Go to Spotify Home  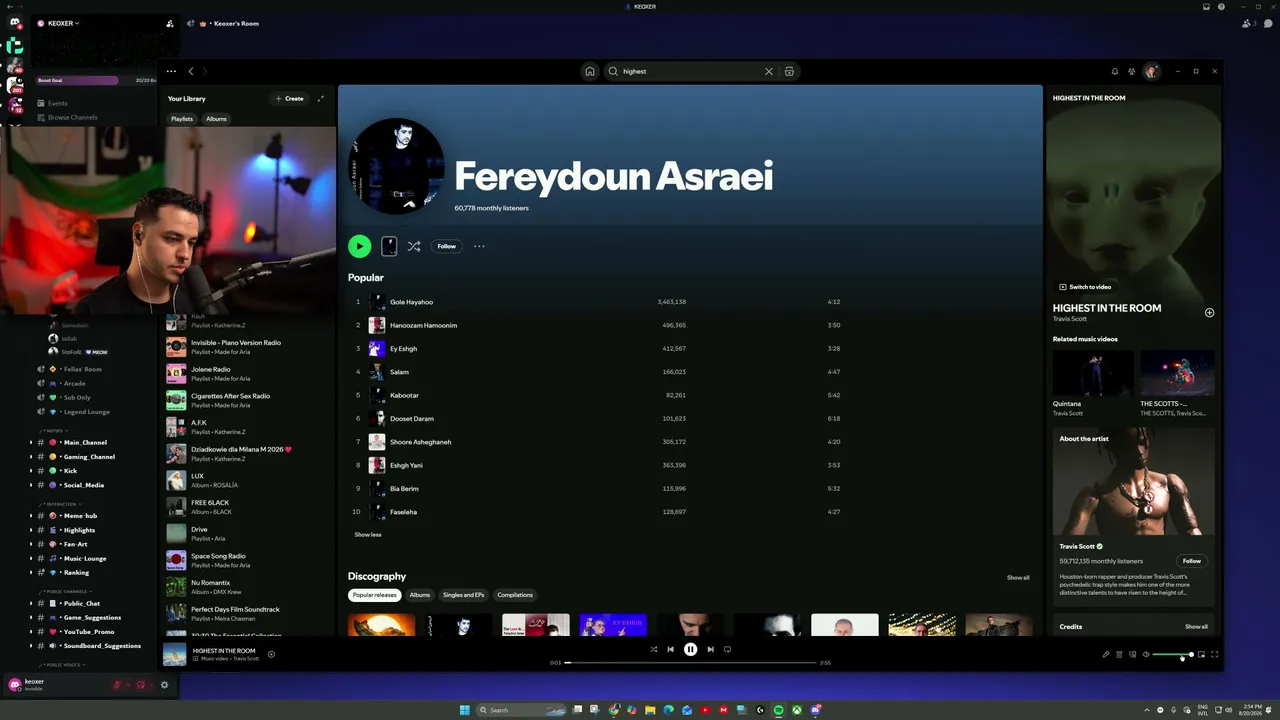click(x=590, y=71)
